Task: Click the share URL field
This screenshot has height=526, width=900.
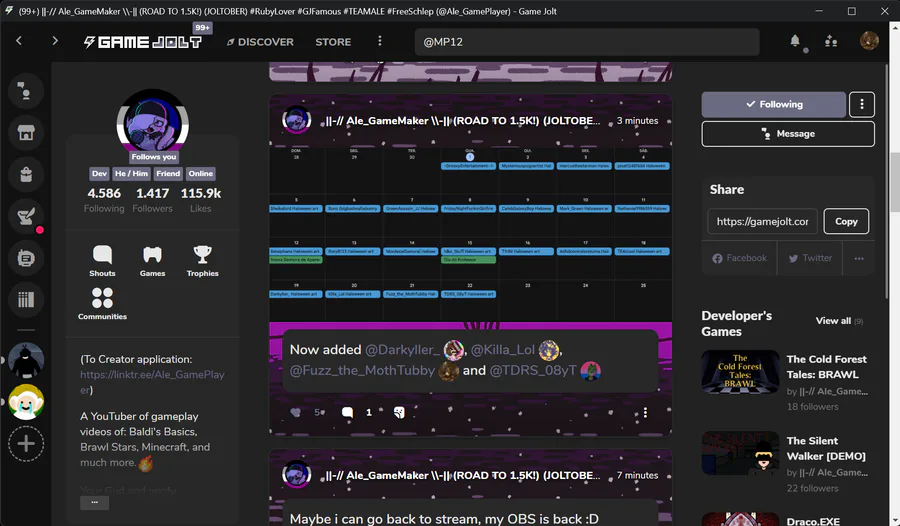Action: pos(762,221)
